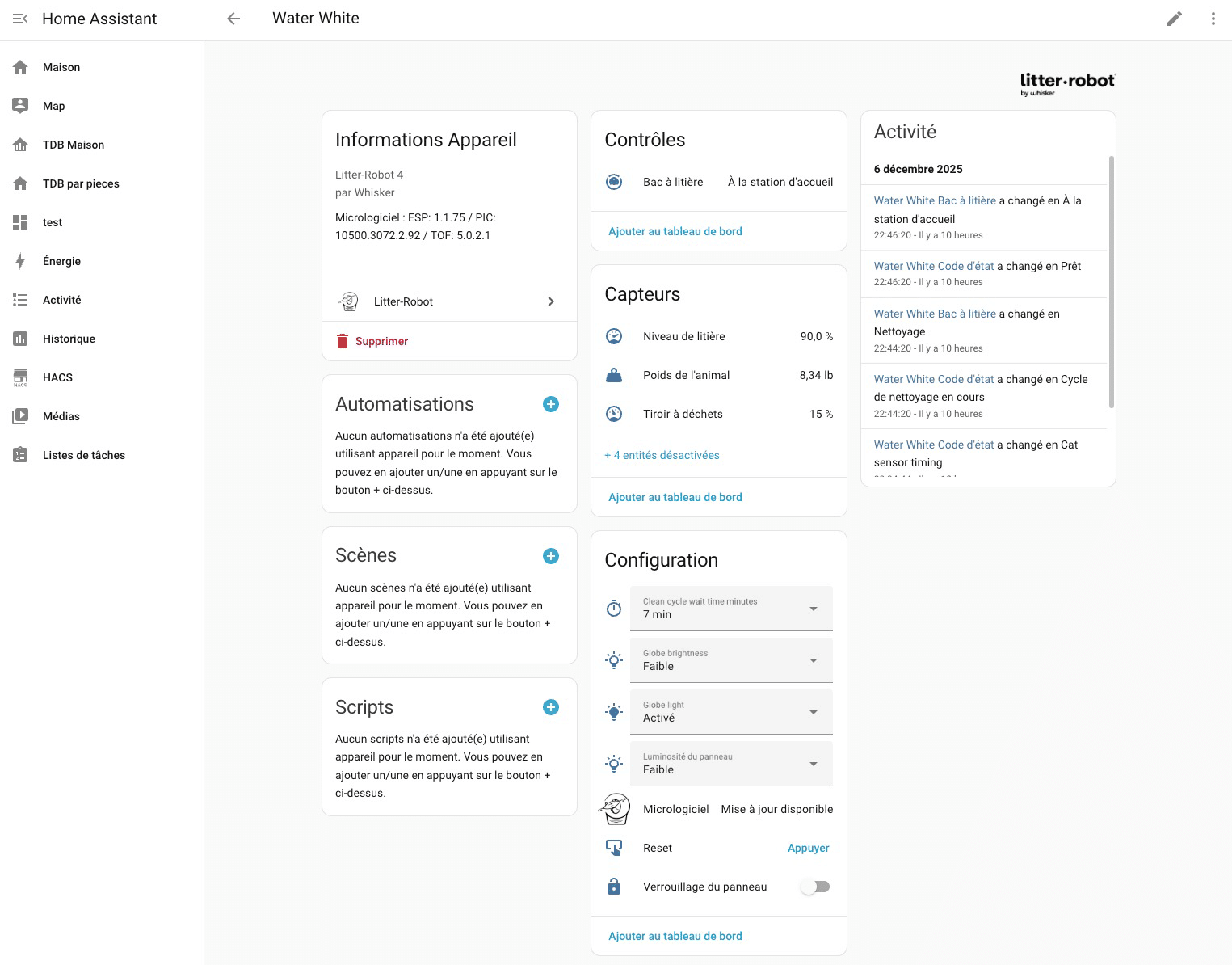
Task: Click the Activité panel scrollbar
Action: point(1111,283)
